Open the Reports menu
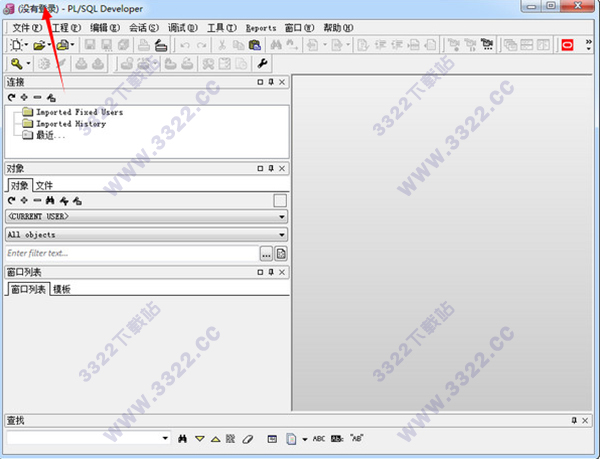The height and width of the screenshot is (459, 600). [261, 28]
